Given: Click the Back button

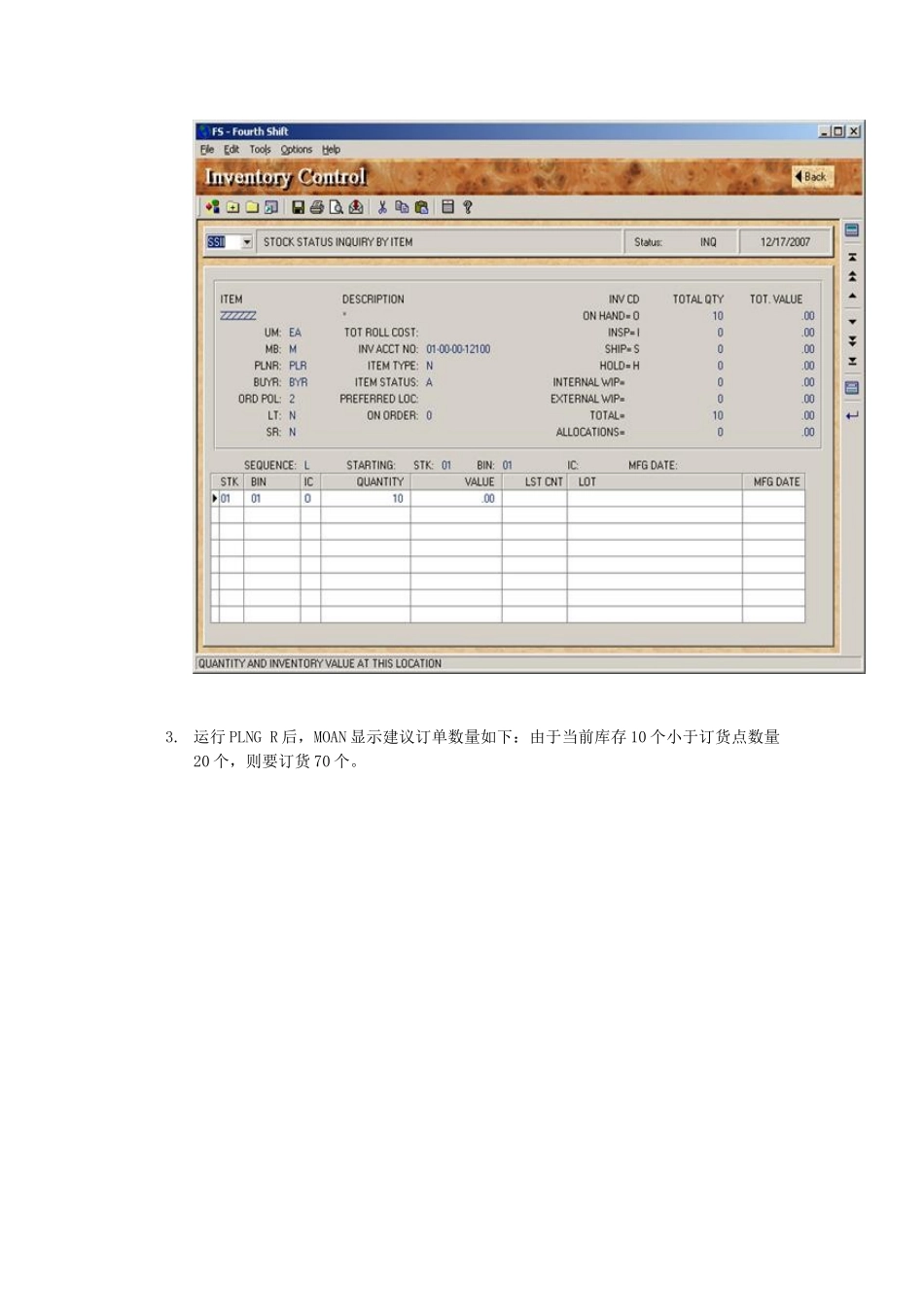Looking at the screenshot, I should point(811,177).
